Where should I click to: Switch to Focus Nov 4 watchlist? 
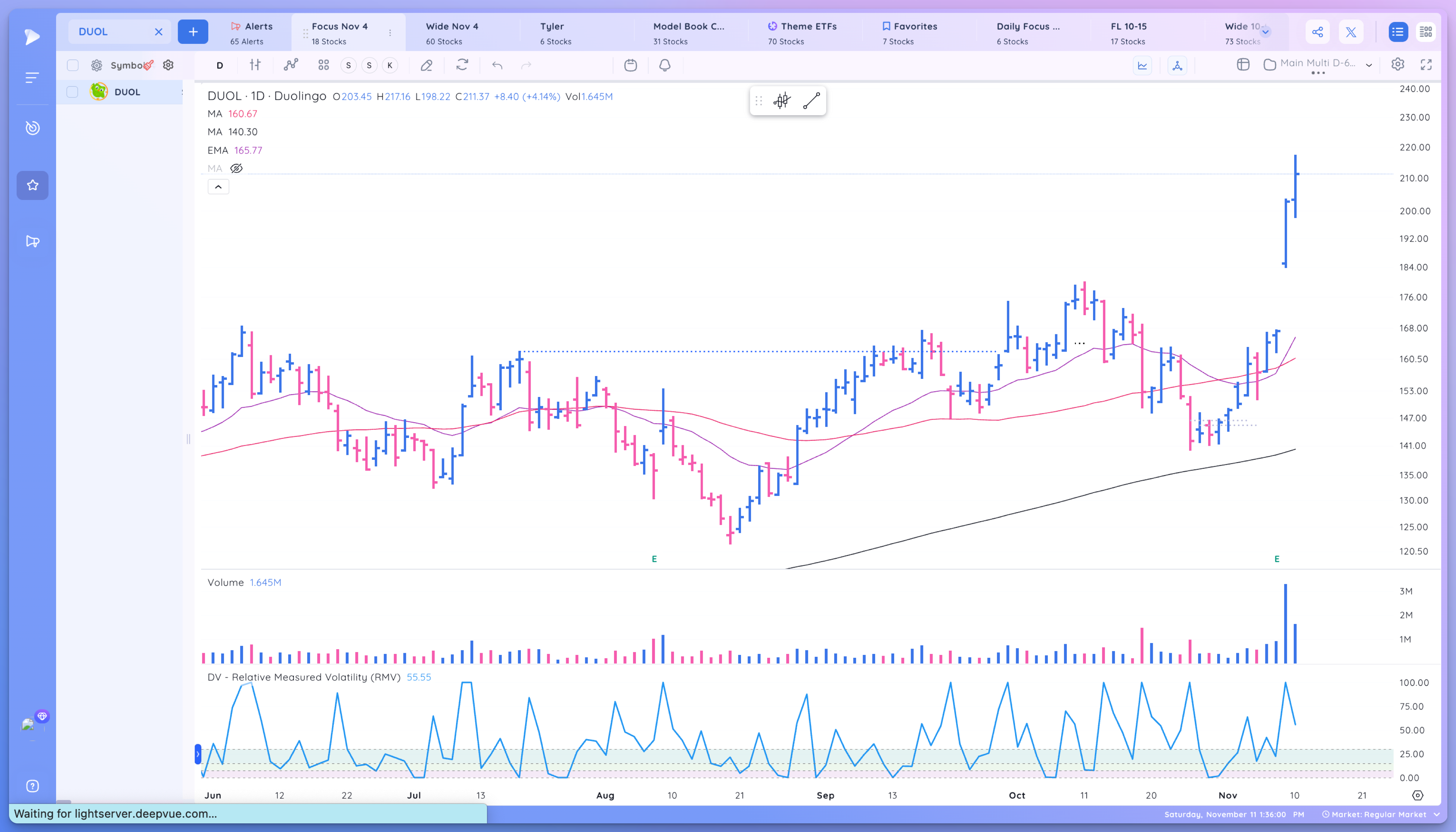[x=339, y=33]
